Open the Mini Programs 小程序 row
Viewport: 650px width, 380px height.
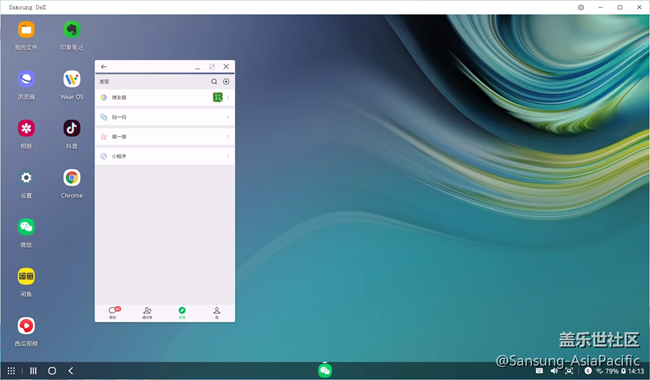tap(165, 156)
